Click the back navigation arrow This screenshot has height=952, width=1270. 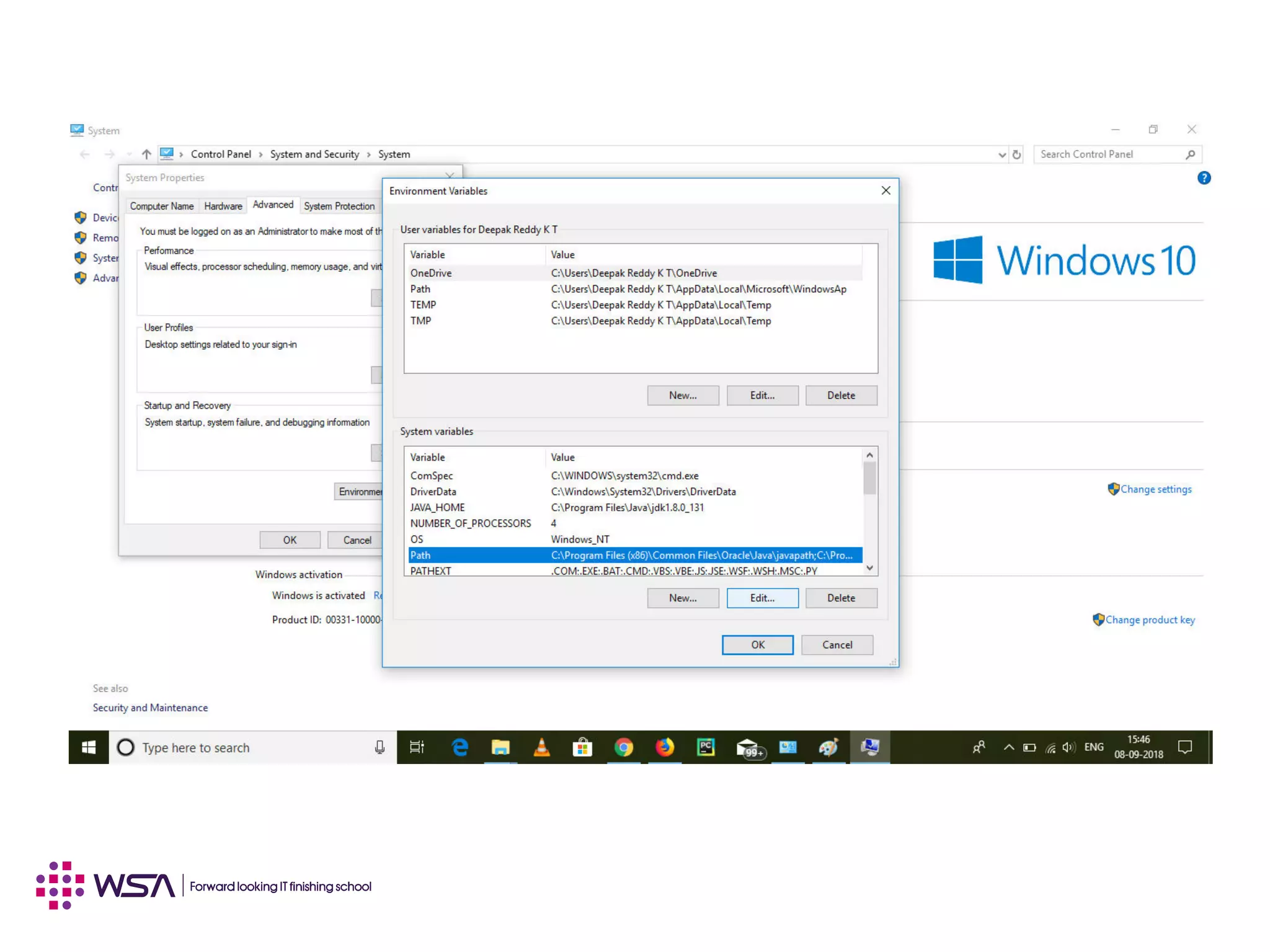85,154
